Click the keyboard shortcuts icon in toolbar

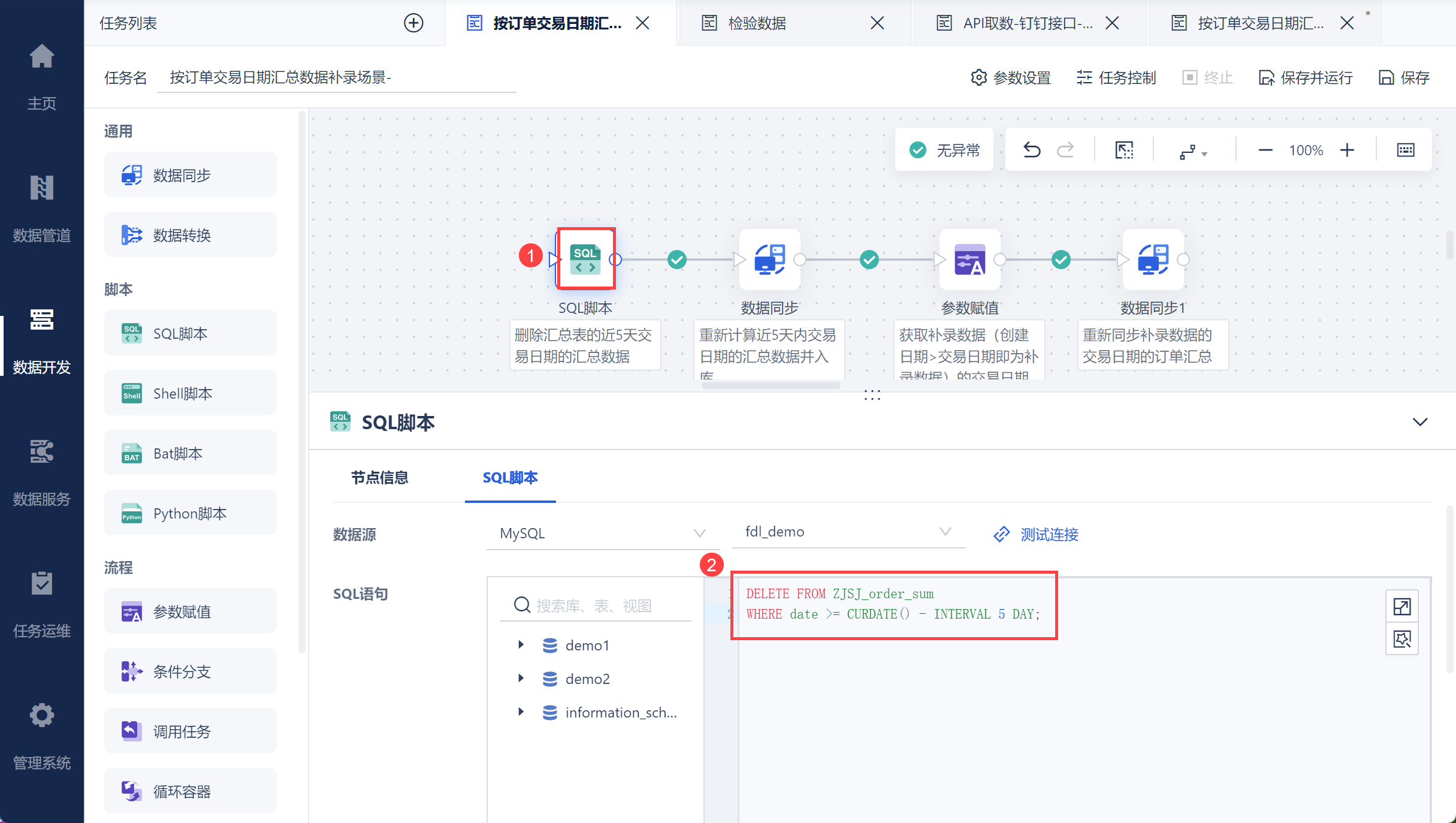coord(1405,150)
